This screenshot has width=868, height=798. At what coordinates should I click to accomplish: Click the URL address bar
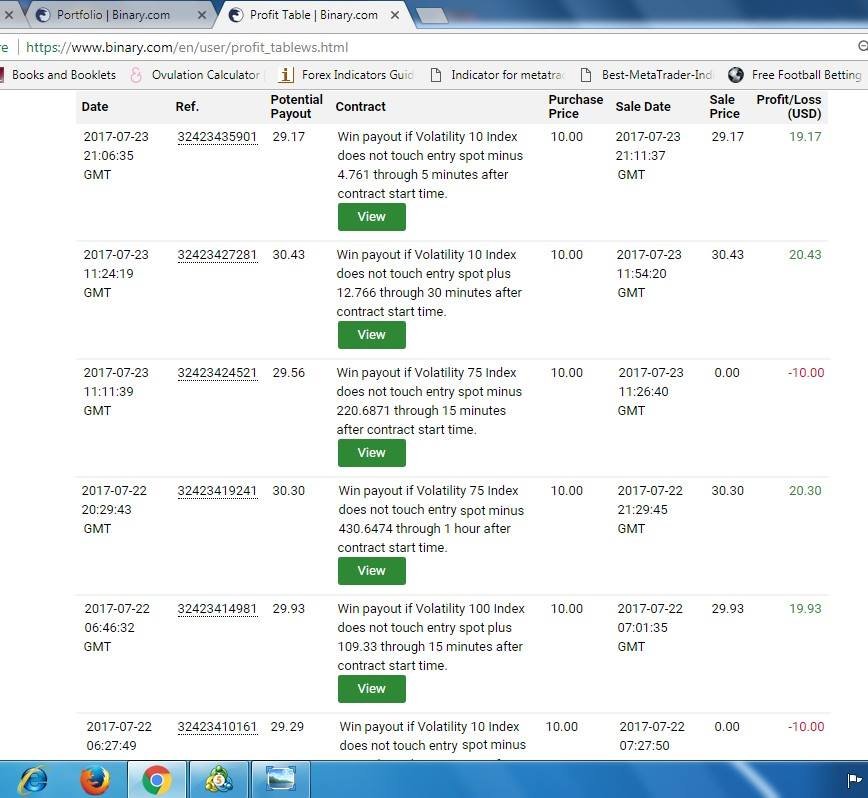point(432,47)
